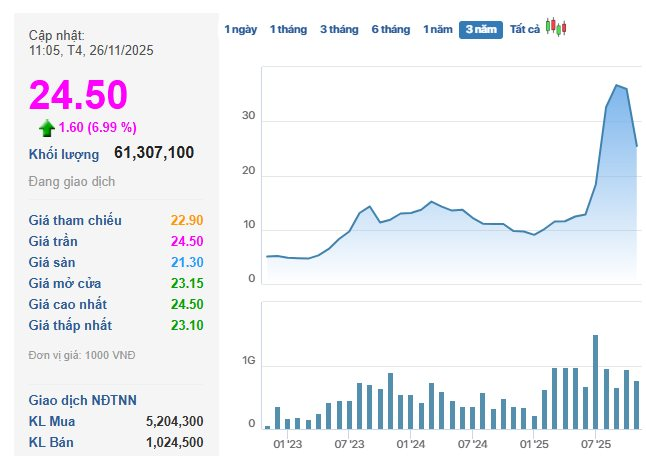
Task: Choose the 3 tháng range tab
Action: coord(339,30)
